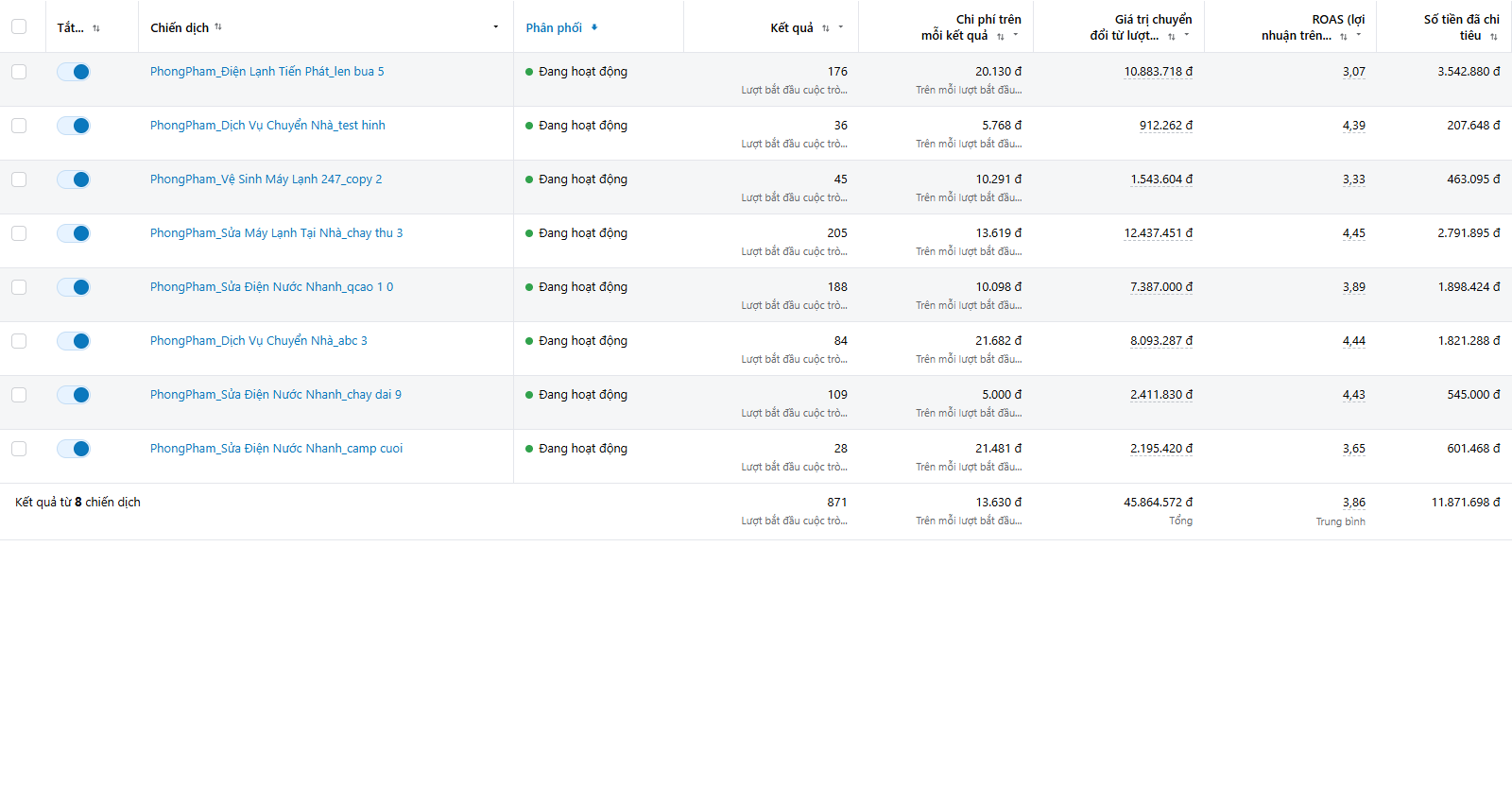The width and height of the screenshot is (1512, 803).
Task: Turn off the Vệ Sinh Máy Lạnh 247_copy 2 campaign
Action: click(x=73, y=179)
